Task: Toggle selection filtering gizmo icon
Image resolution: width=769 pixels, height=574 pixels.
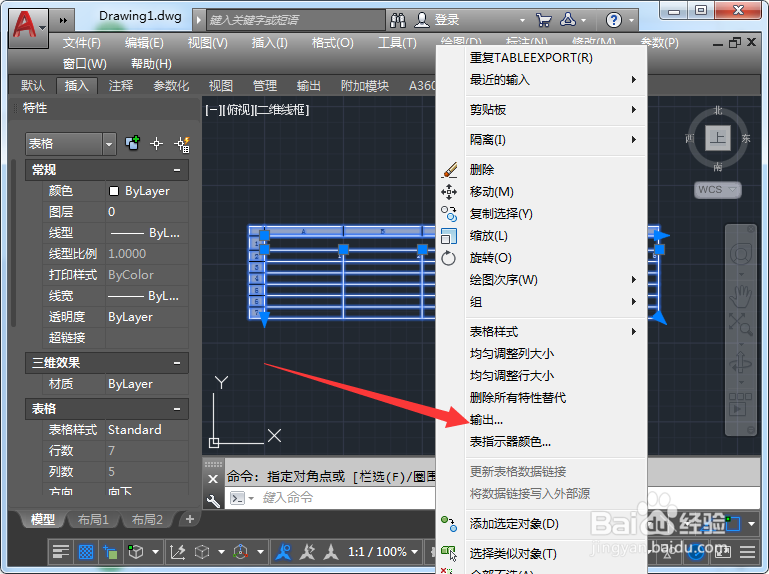Action: pyautogui.click(x=240, y=552)
